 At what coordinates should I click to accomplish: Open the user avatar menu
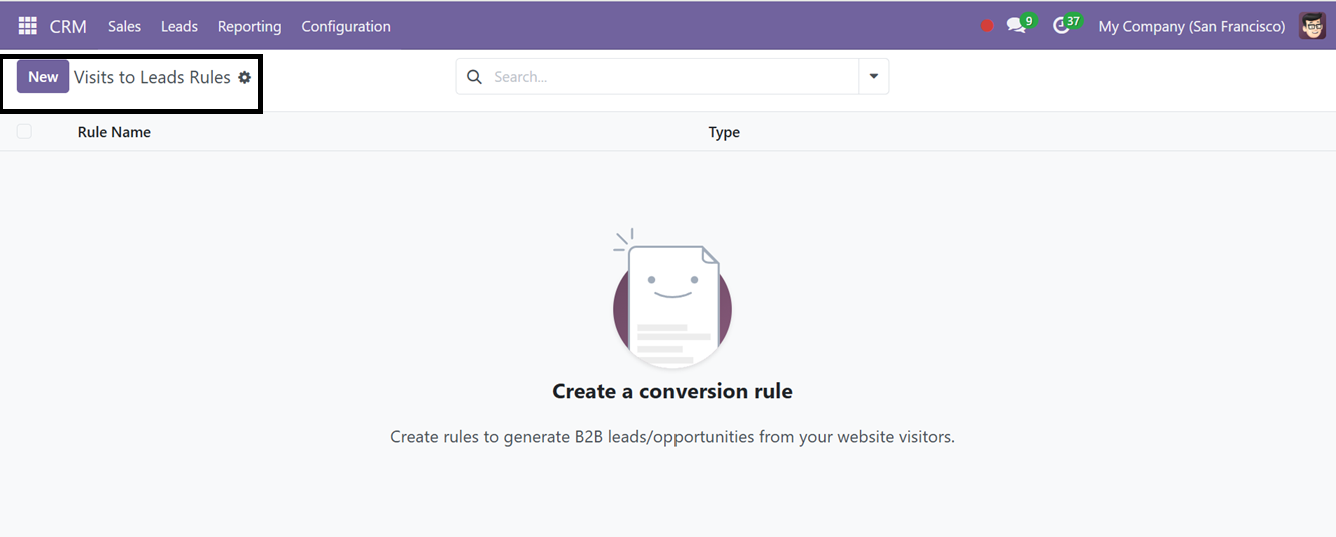pos(1312,26)
